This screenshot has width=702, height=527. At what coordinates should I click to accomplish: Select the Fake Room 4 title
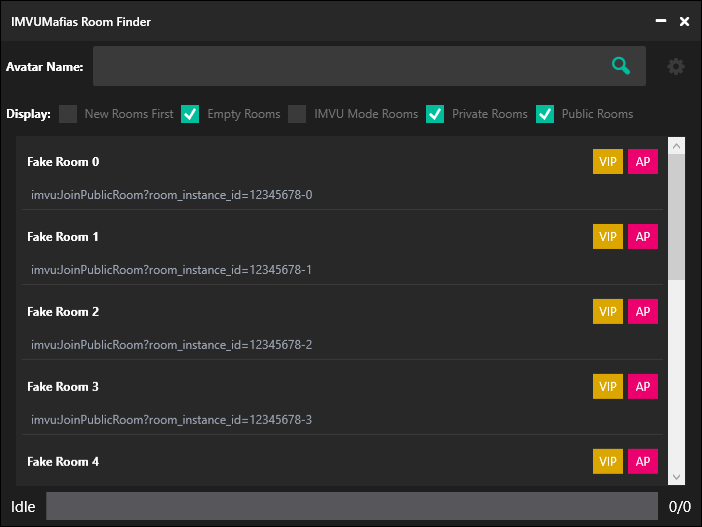pos(63,461)
